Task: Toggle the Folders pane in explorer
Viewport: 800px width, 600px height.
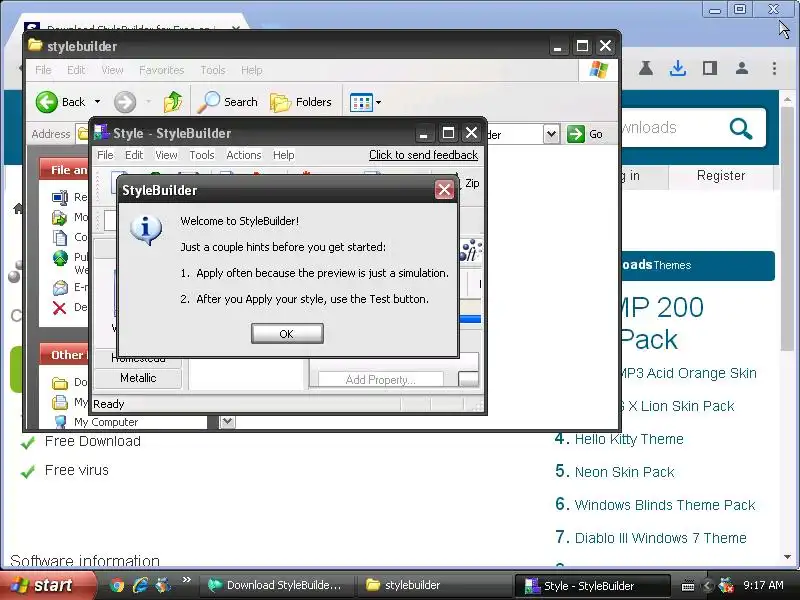Action: pyautogui.click(x=301, y=102)
